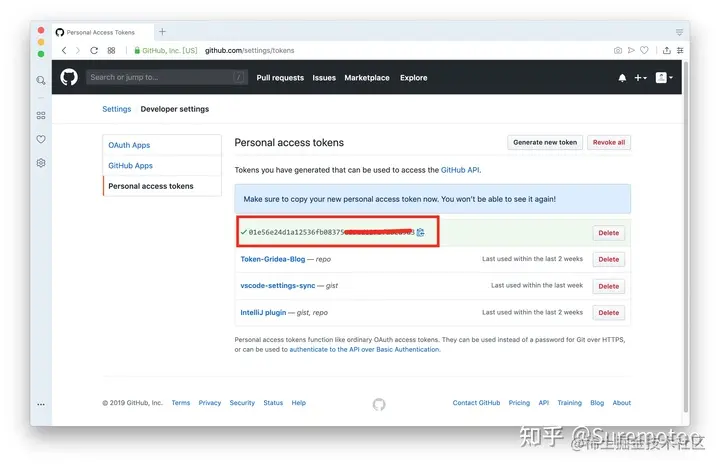
Task: Open the Help footer link
Action: pos(298,403)
